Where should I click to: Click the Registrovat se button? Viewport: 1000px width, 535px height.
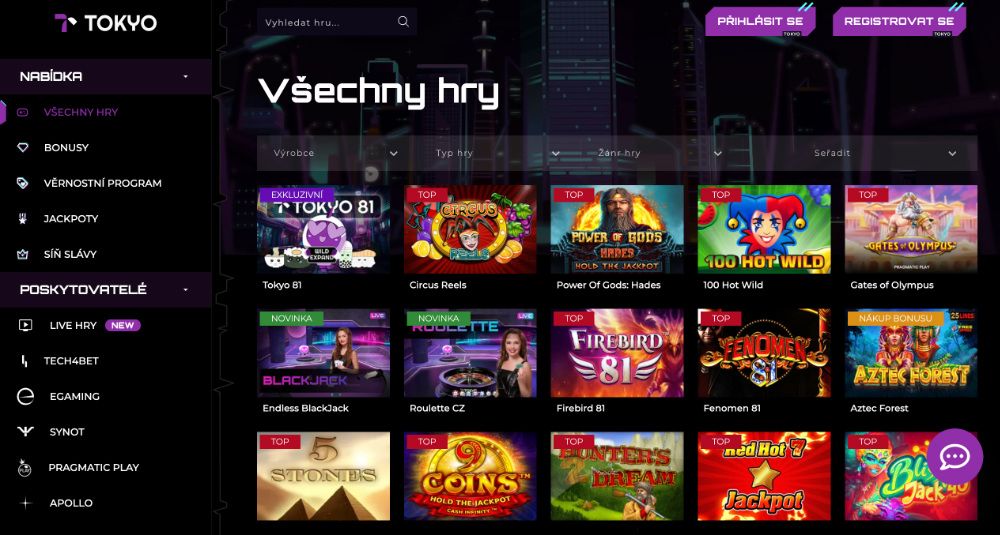pyautogui.click(x=899, y=21)
